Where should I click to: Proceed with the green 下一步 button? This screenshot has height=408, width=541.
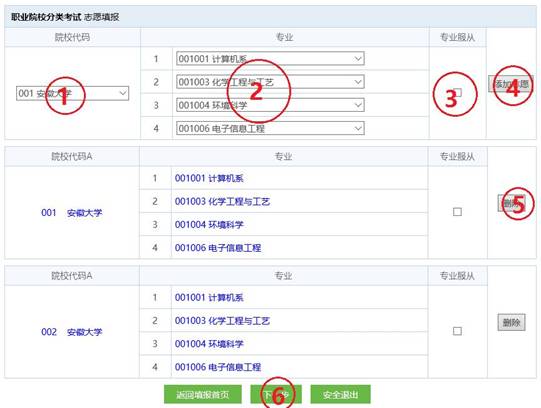pos(276,395)
